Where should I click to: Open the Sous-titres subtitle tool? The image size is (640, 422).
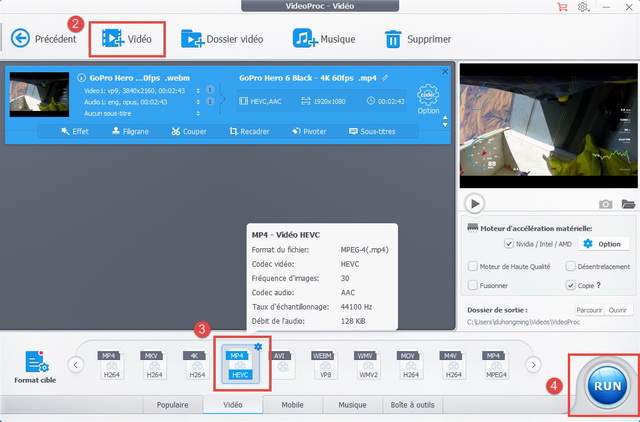pos(372,131)
